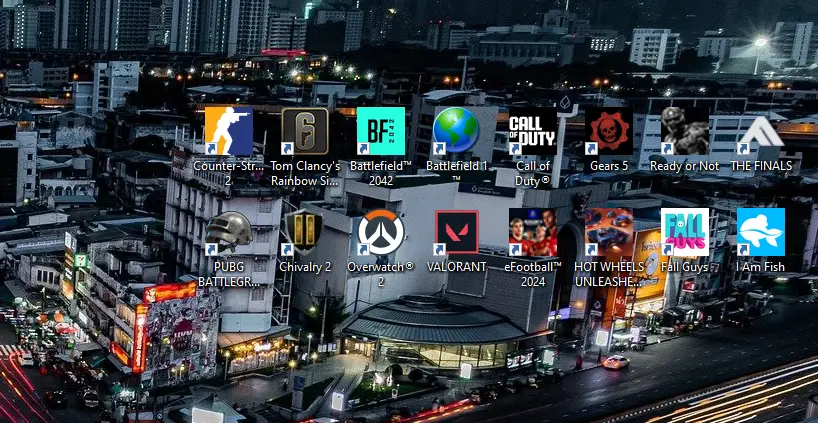
Task: Select the Ready or Not shortcut icon
Action: pyautogui.click(x=685, y=131)
